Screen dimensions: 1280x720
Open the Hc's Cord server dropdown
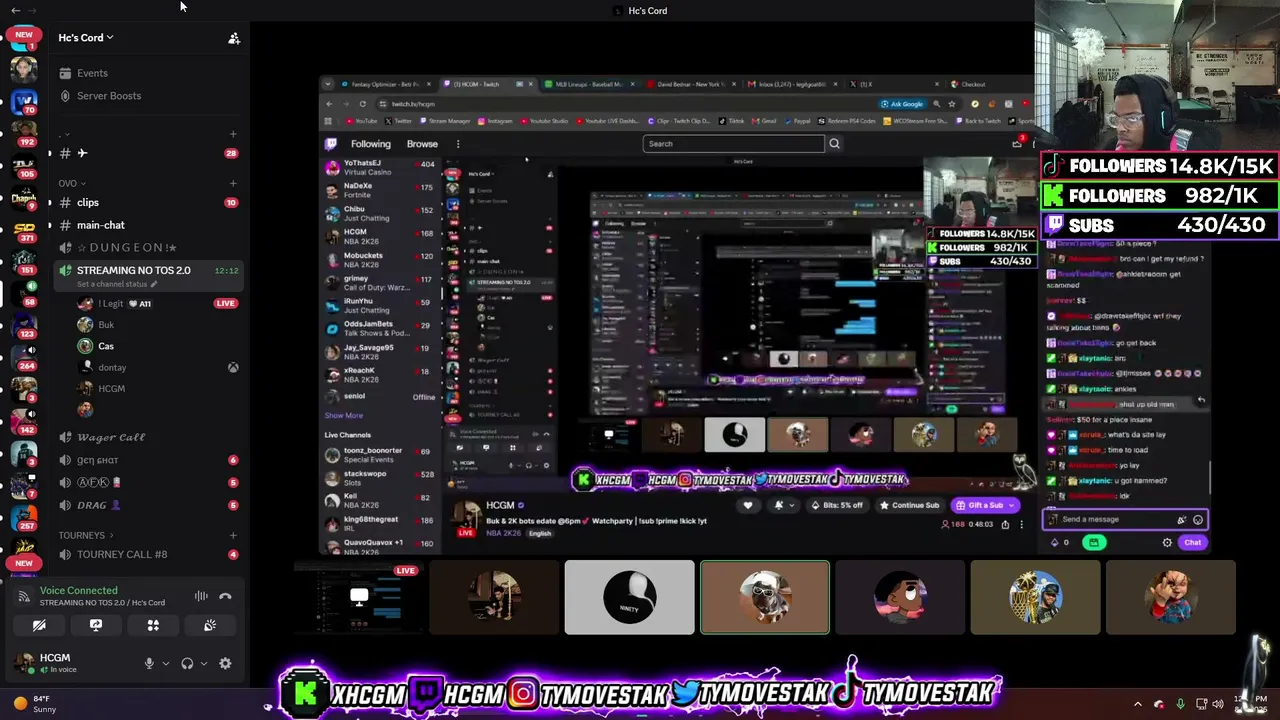[x=86, y=38]
